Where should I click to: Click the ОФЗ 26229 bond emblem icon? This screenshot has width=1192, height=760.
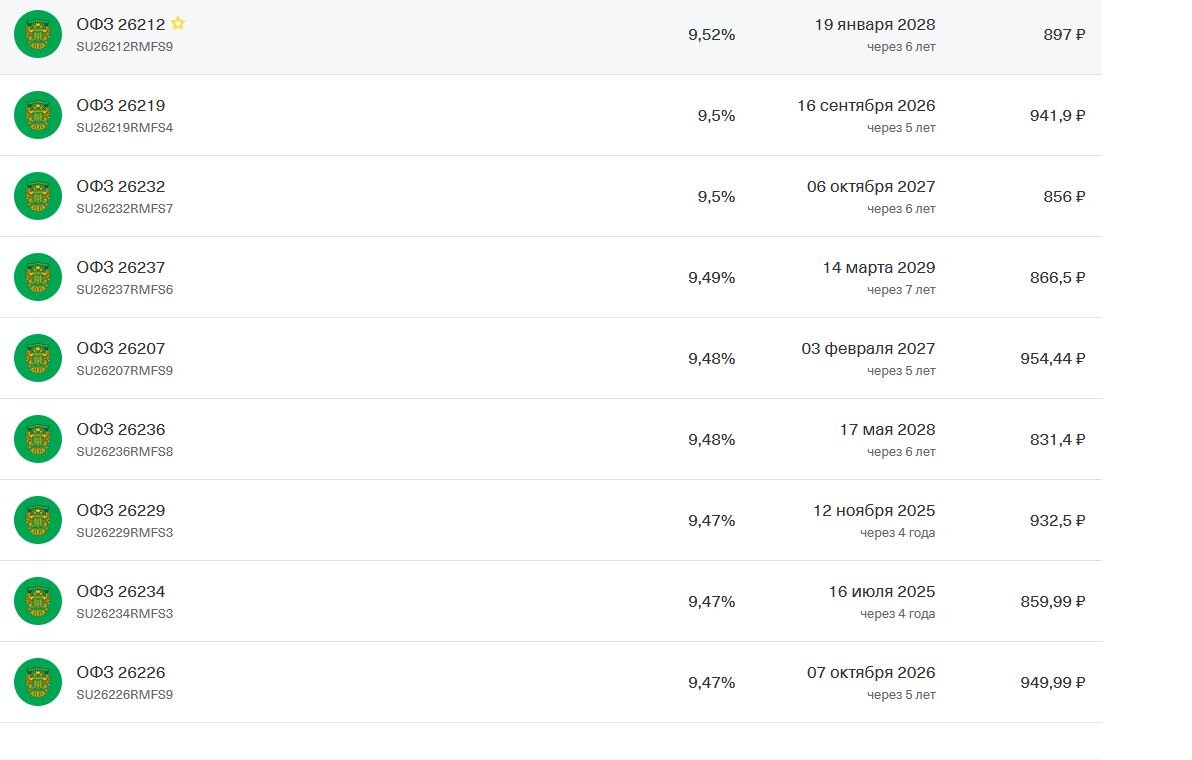click(x=38, y=520)
